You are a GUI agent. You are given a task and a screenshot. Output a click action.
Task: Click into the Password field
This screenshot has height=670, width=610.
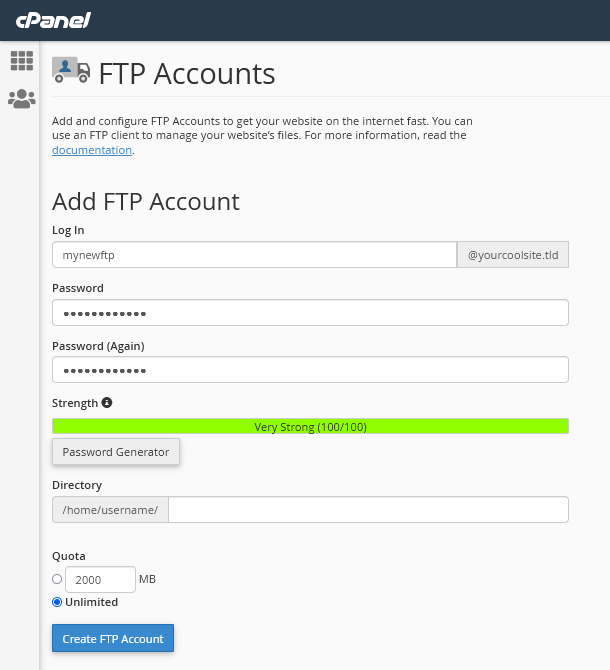[x=310, y=313]
